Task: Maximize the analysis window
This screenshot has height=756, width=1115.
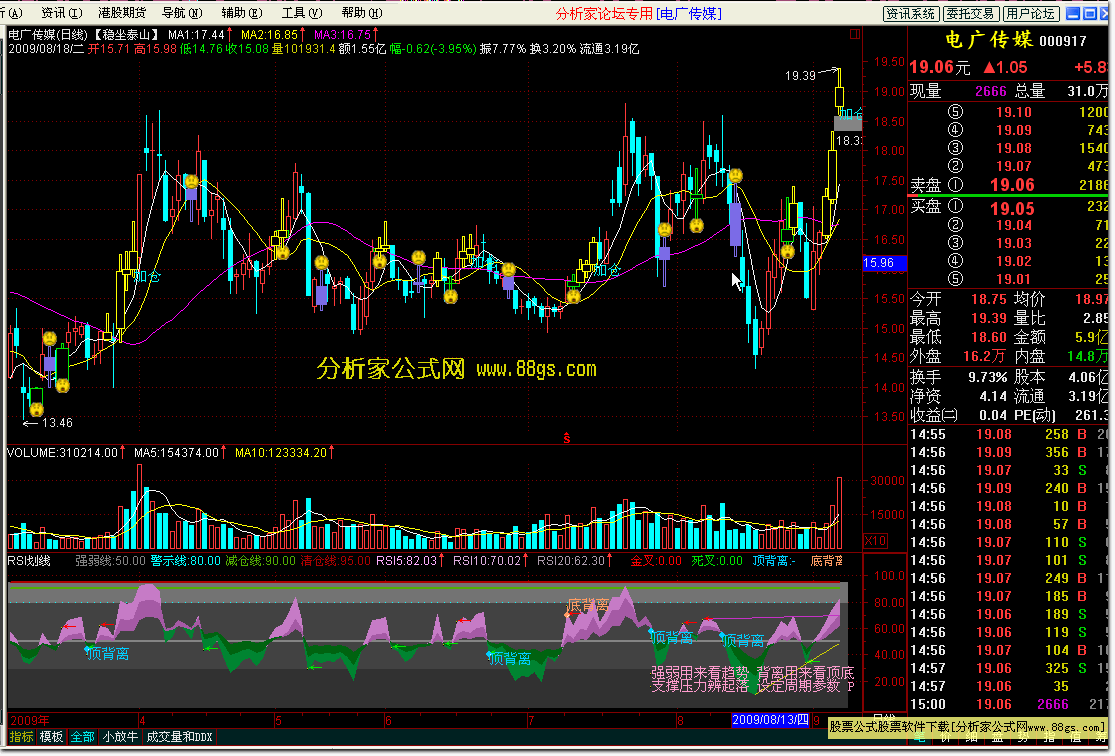Action: click(x=1089, y=13)
